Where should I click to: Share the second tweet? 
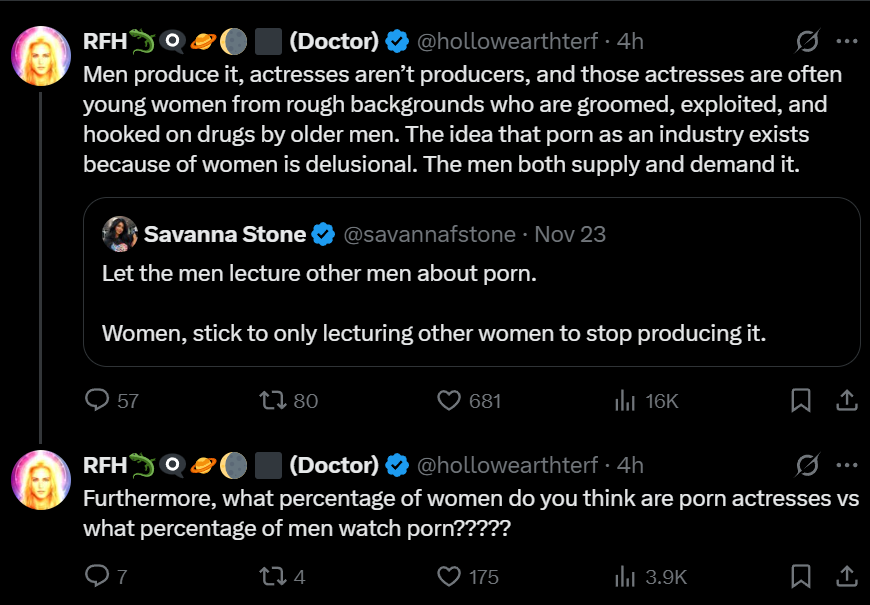(x=846, y=576)
